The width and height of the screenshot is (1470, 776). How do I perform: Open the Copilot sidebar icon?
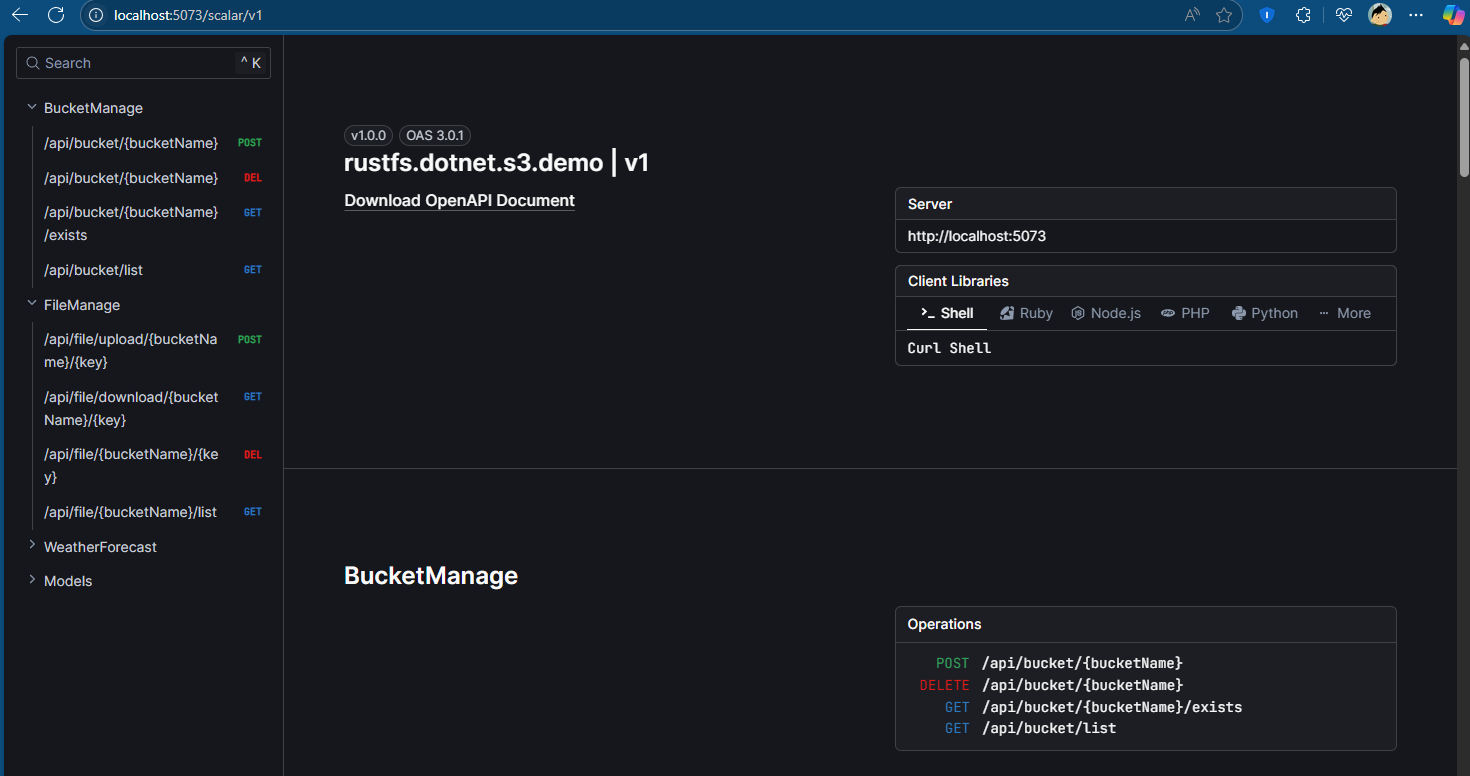pyautogui.click(x=1453, y=15)
